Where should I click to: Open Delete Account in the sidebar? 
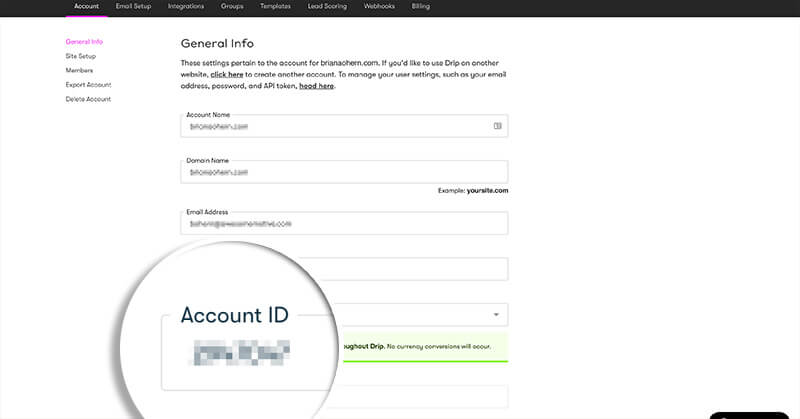pos(88,99)
